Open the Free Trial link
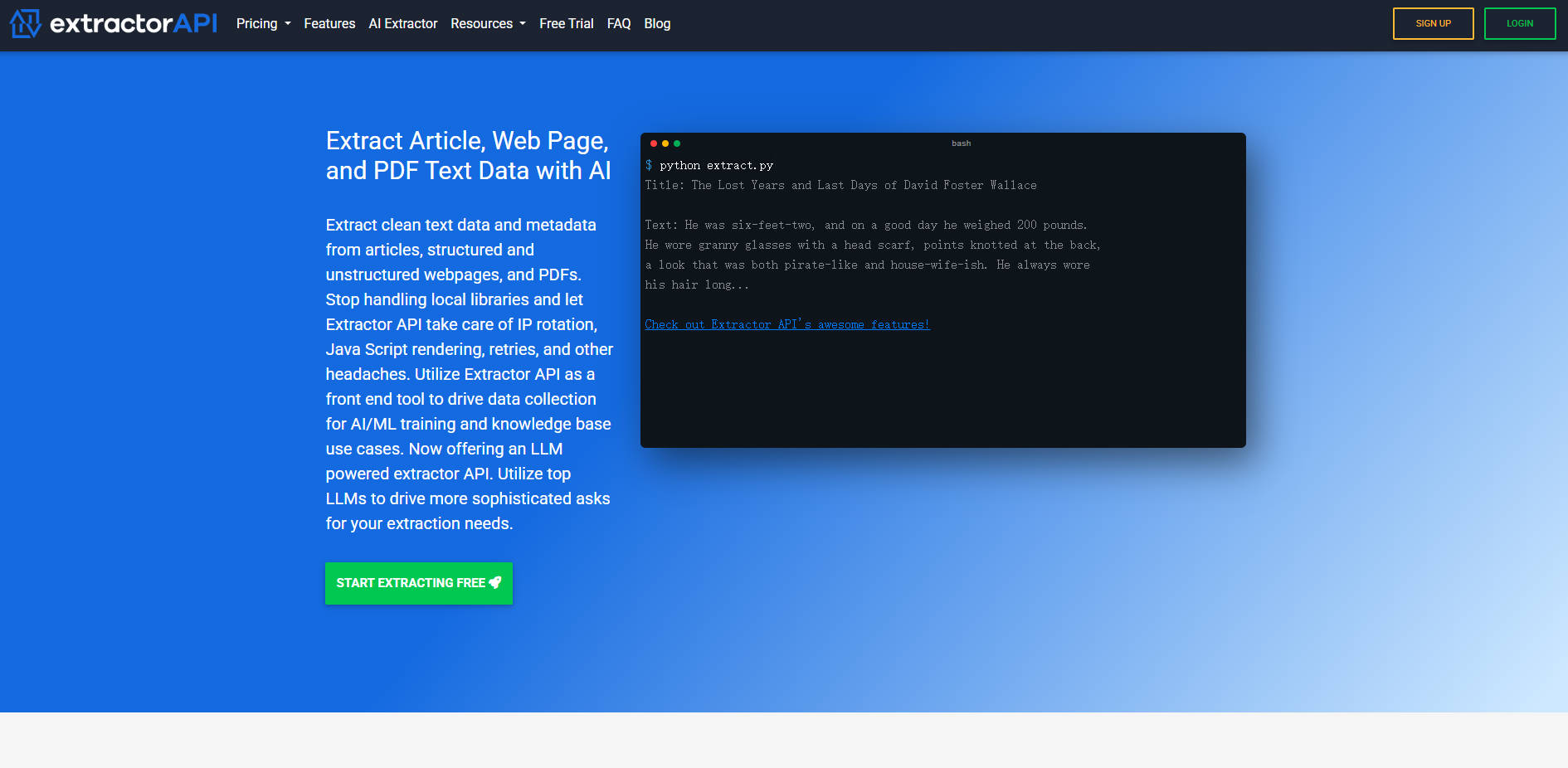Screen dimensions: 1568x768 (566, 23)
